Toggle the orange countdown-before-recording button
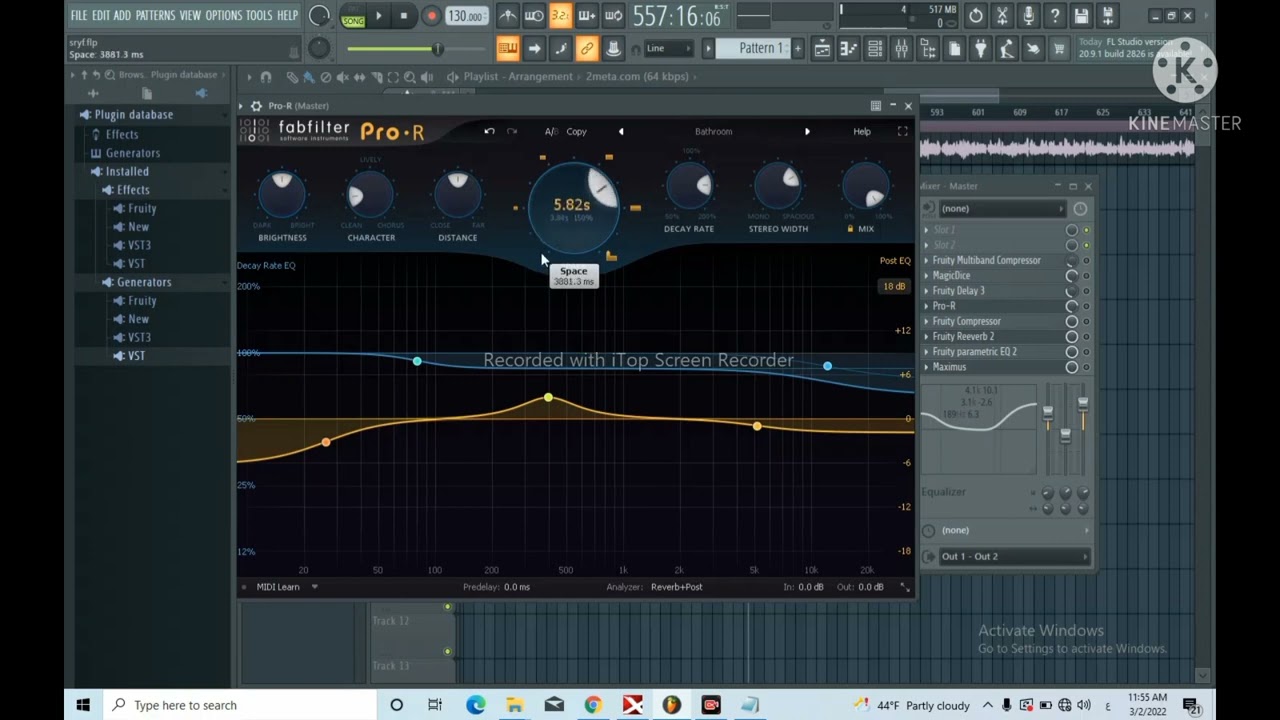Image resolution: width=1280 pixels, height=720 pixels. [560, 16]
